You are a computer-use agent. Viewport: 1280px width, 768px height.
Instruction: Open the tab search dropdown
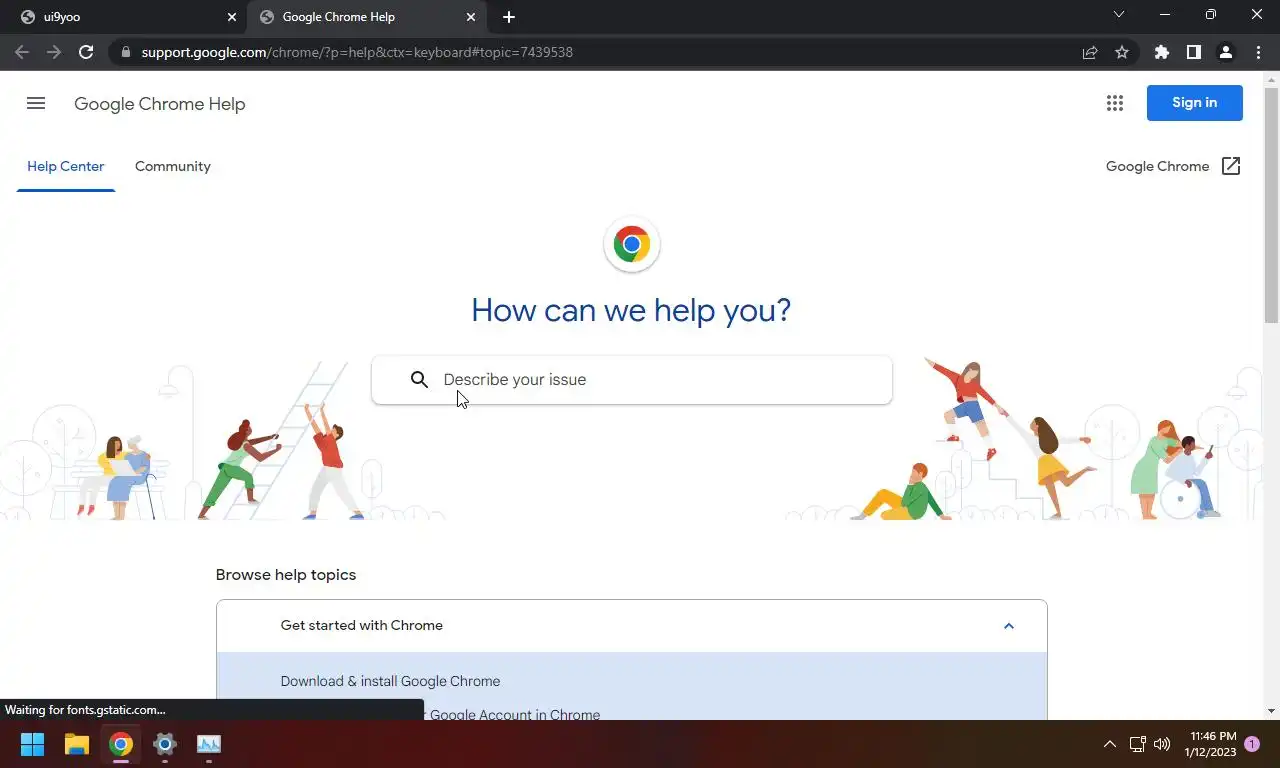click(1119, 15)
